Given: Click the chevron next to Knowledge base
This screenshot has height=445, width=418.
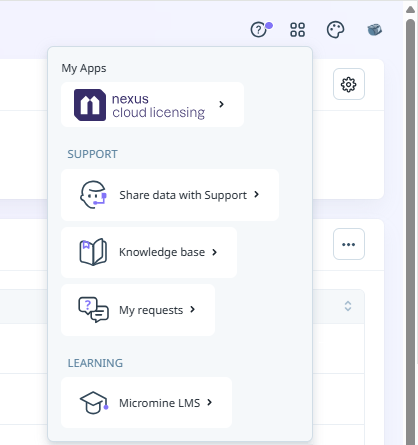Looking at the screenshot, I should [x=214, y=252].
